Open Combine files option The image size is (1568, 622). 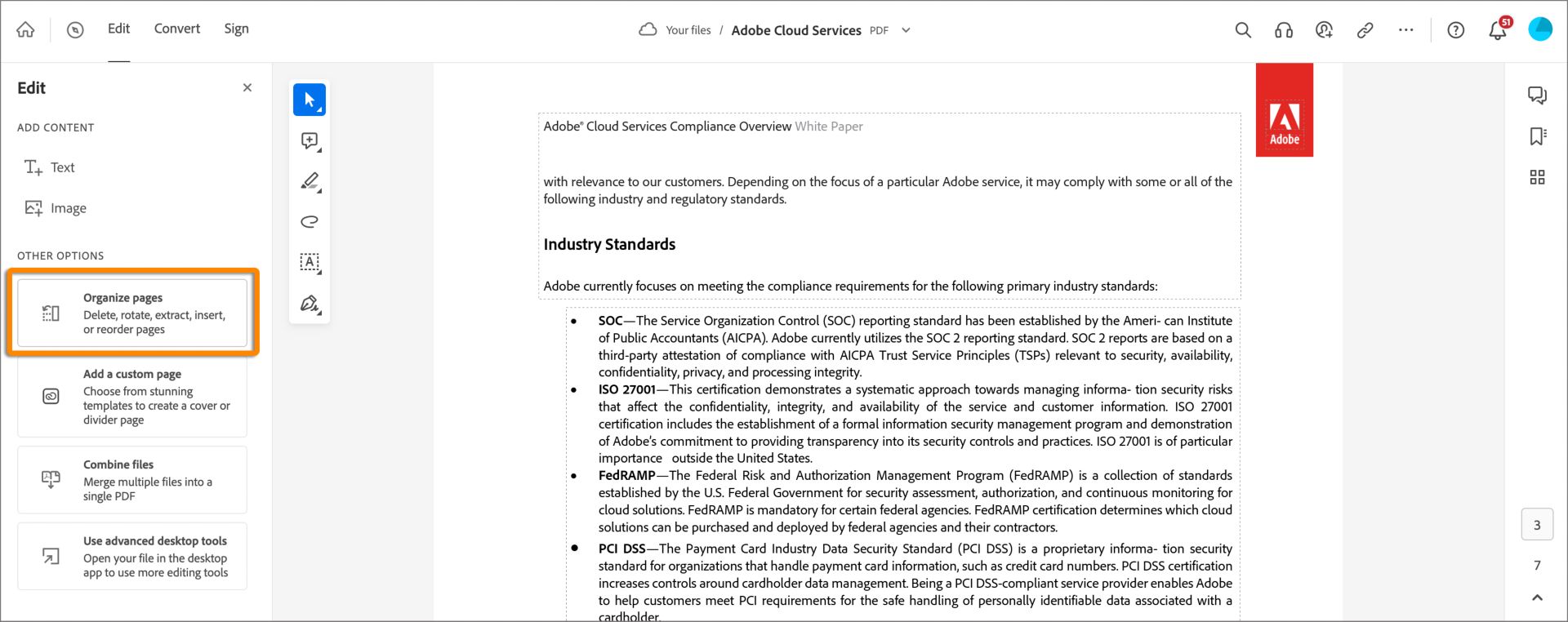[x=132, y=480]
